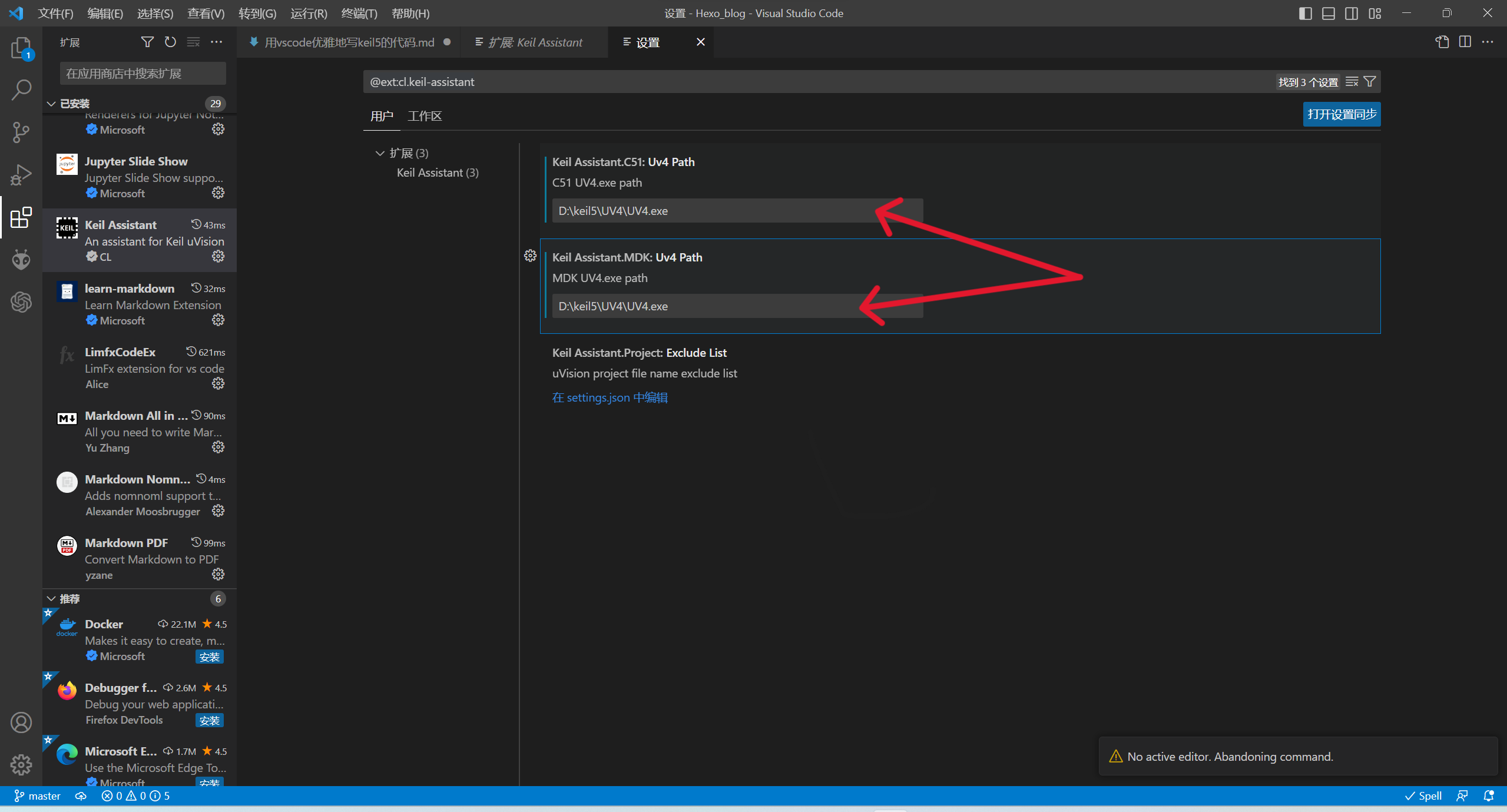
Task: Toggle the bottom panel layout button
Action: 1328,13
